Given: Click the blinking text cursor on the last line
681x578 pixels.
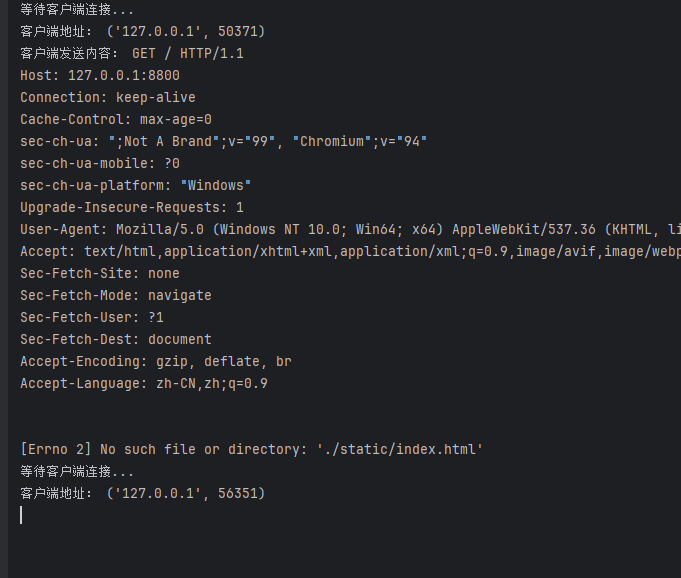Looking at the screenshot, I should [x=21, y=515].
